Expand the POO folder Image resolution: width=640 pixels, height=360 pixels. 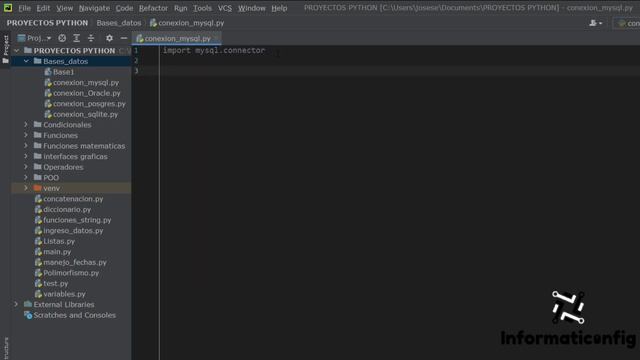point(26,178)
